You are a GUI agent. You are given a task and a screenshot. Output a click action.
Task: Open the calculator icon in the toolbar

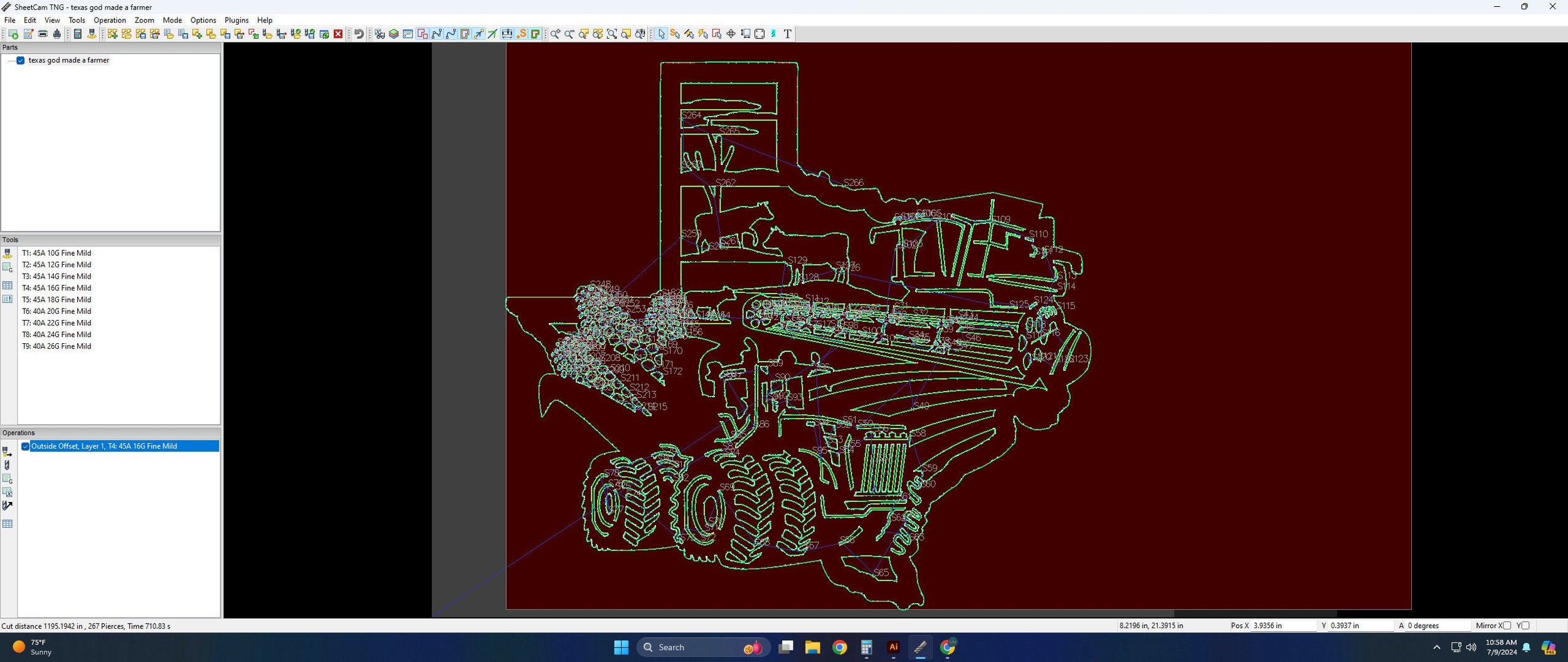(x=78, y=34)
